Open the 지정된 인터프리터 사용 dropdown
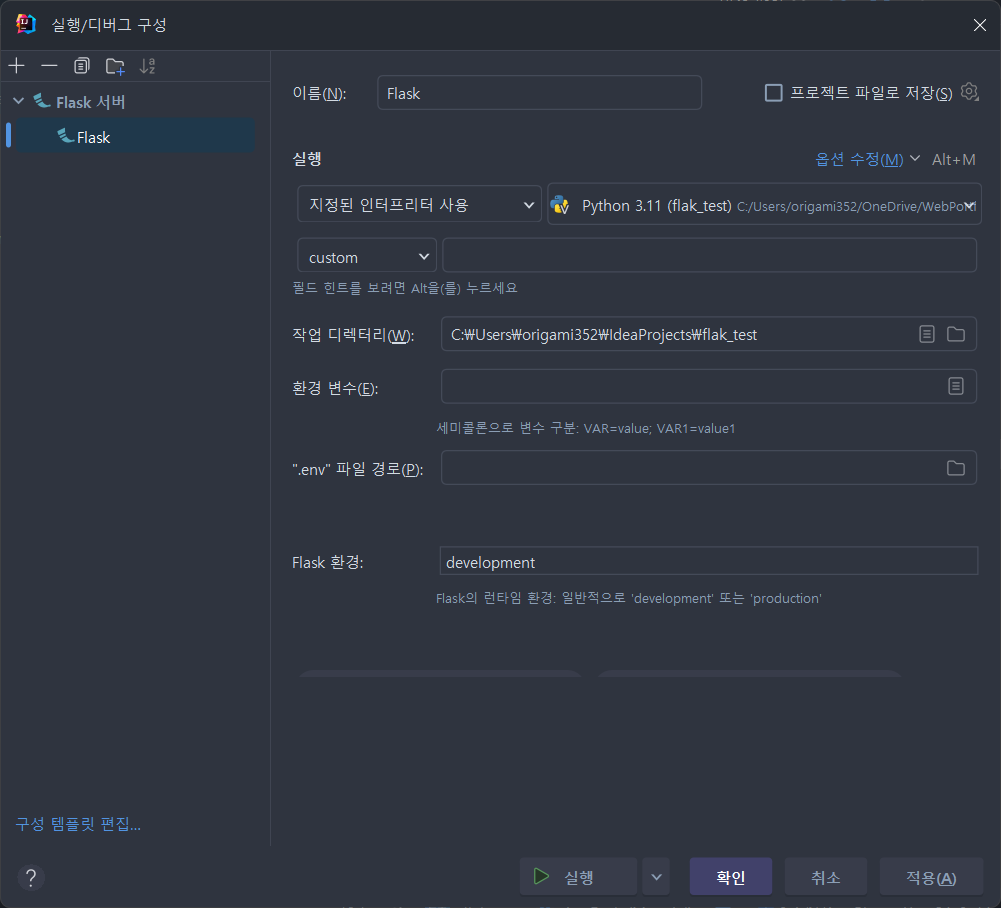Viewport: 1001px width, 908px height. [x=419, y=204]
